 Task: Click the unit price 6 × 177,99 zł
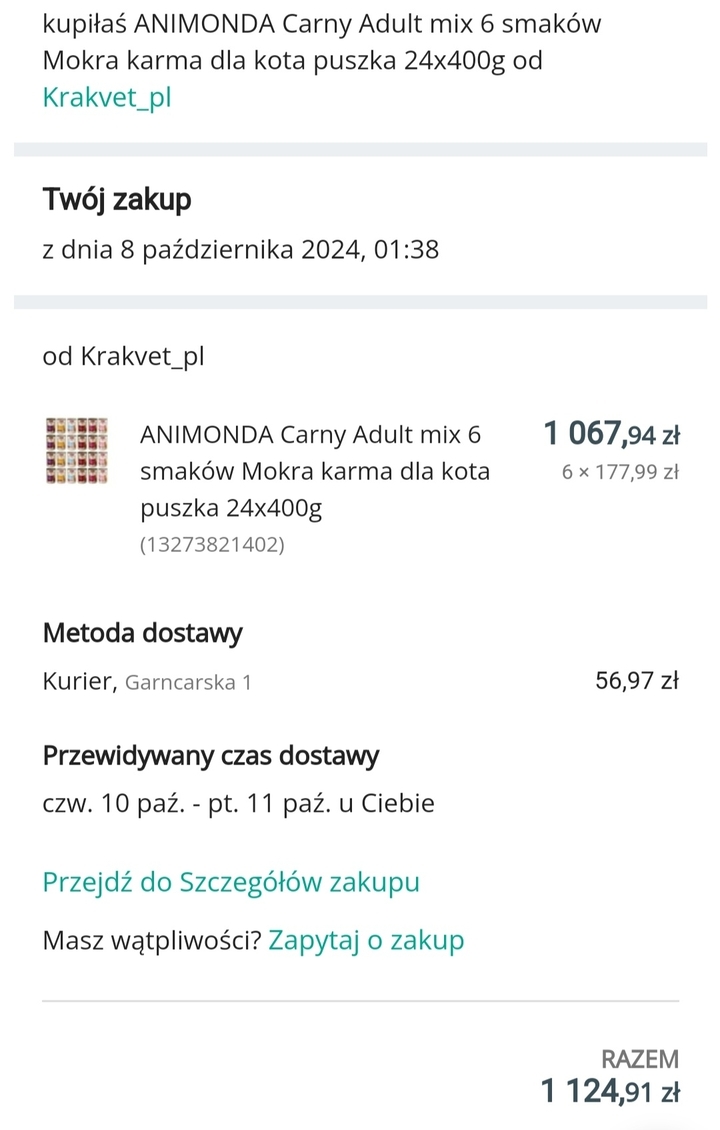[621, 472]
